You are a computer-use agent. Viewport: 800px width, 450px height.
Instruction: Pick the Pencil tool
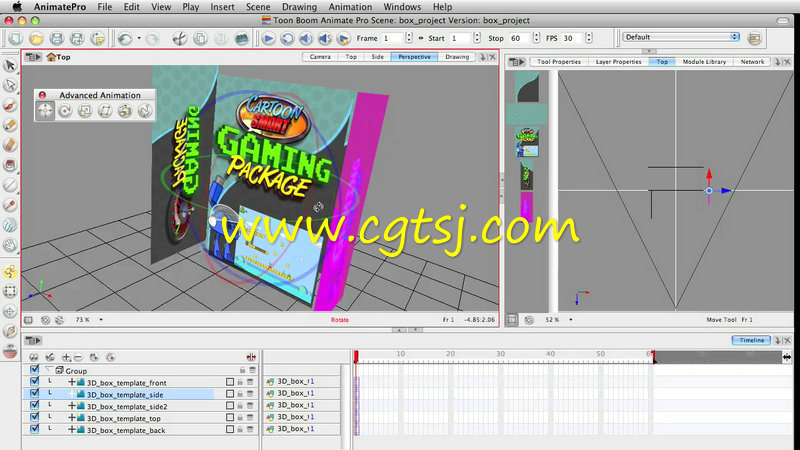(10, 125)
